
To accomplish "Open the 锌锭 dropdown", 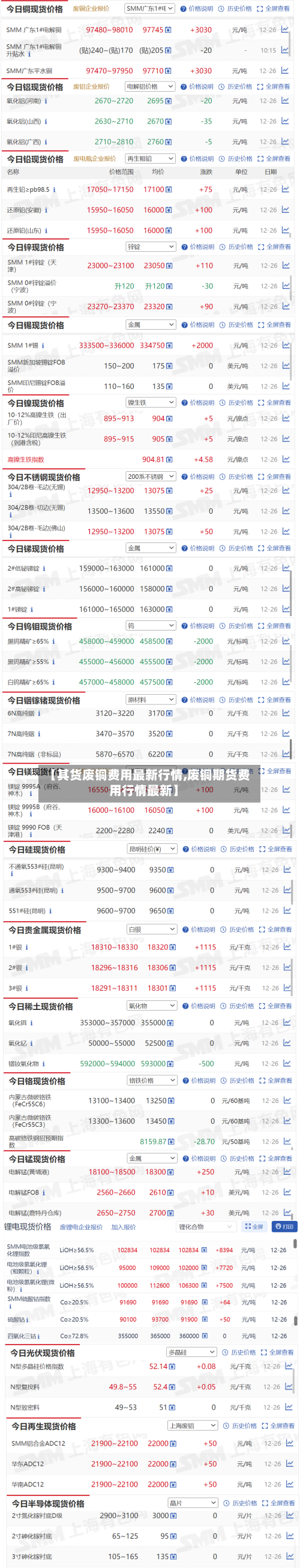I will [151, 246].
